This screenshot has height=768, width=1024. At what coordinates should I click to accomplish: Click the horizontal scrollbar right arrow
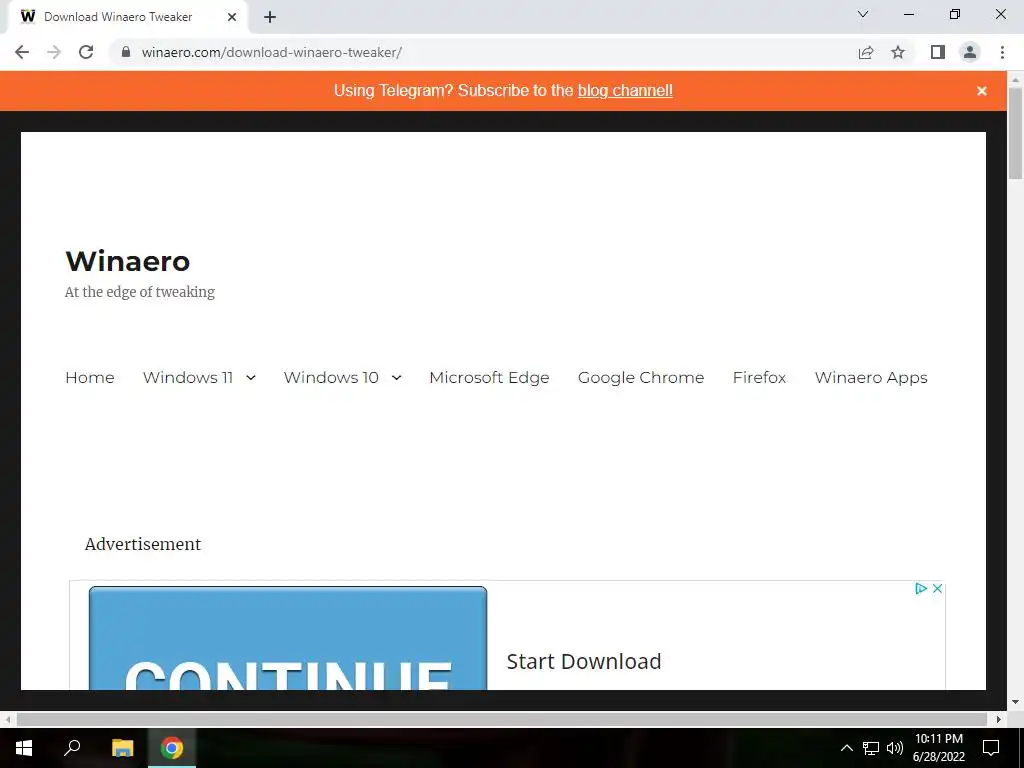tap(999, 719)
